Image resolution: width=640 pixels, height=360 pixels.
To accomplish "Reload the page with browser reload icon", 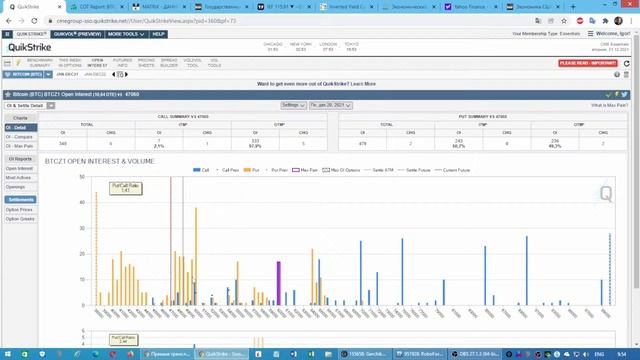I will point(35,21).
